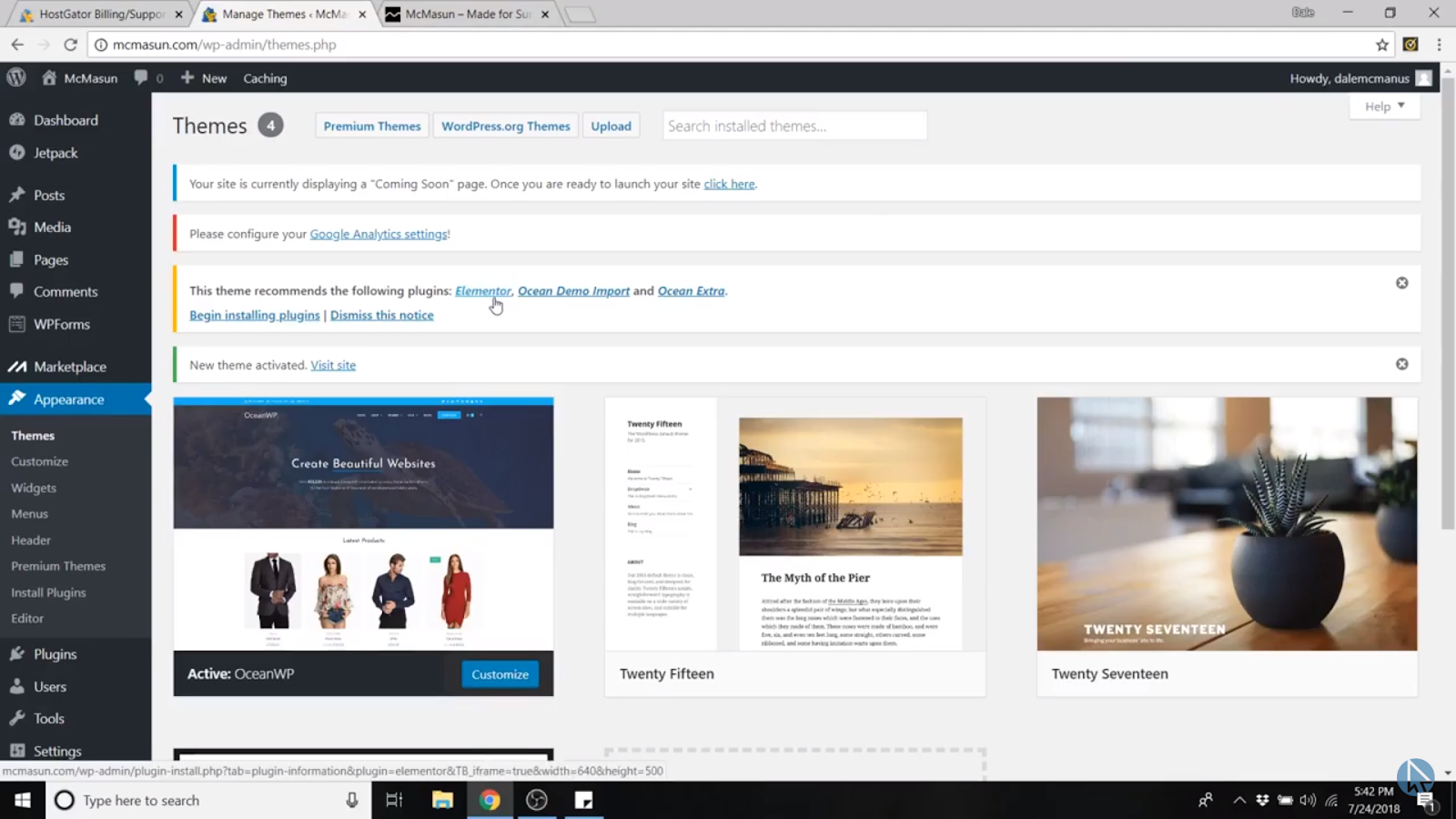Open the Google Analytics settings link
The height and width of the screenshot is (819, 1456).
[379, 234]
